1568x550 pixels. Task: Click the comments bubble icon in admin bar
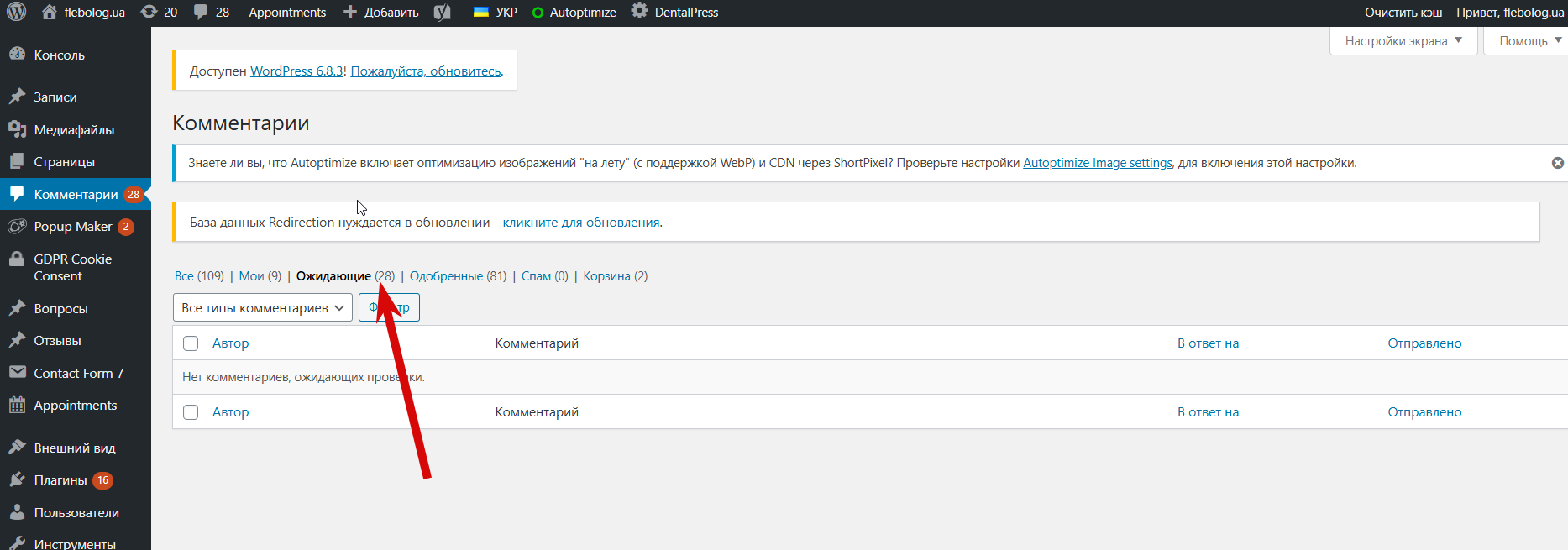coord(201,12)
